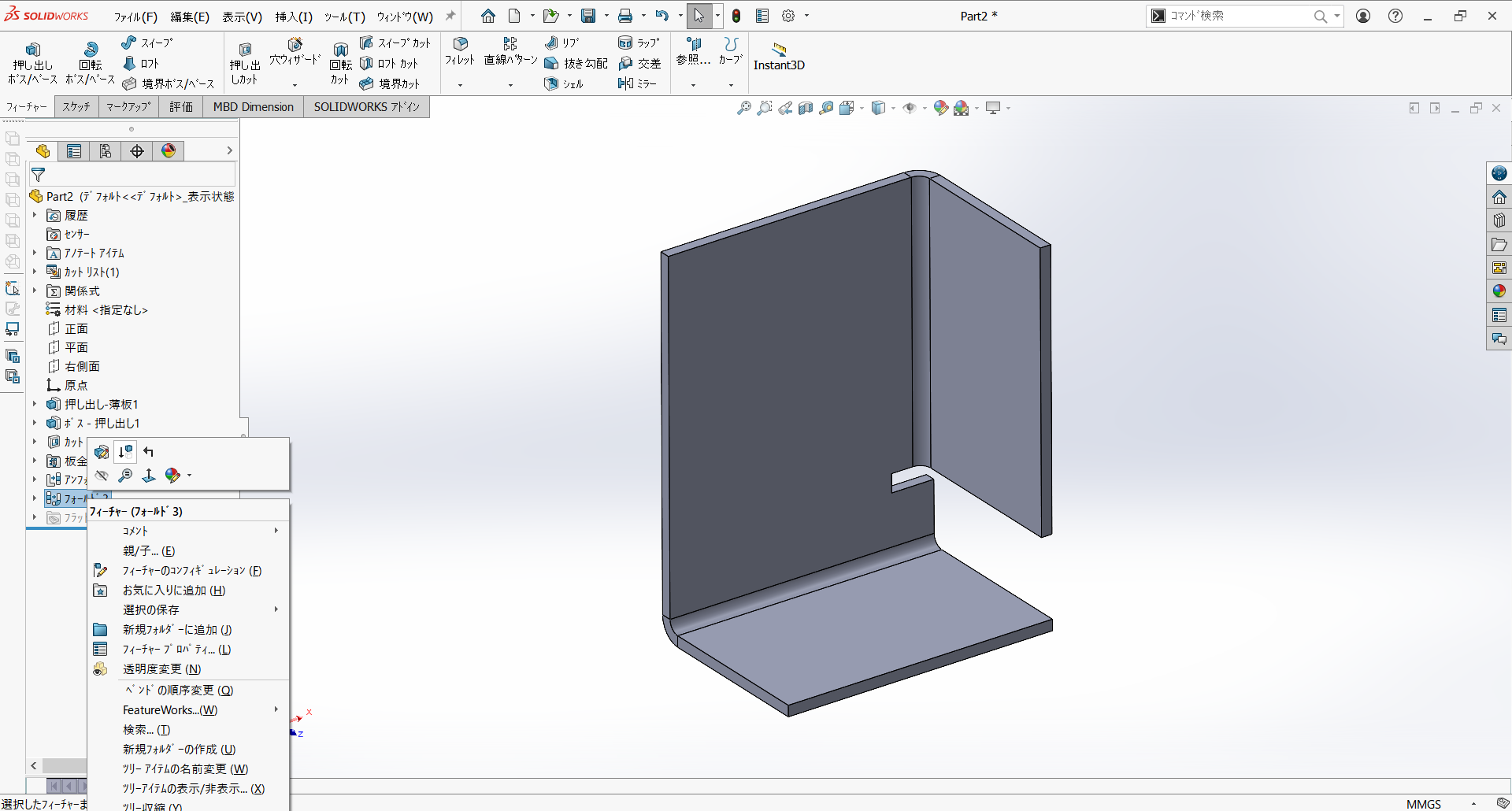Click the FeatureManager filter field

click(x=132, y=175)
